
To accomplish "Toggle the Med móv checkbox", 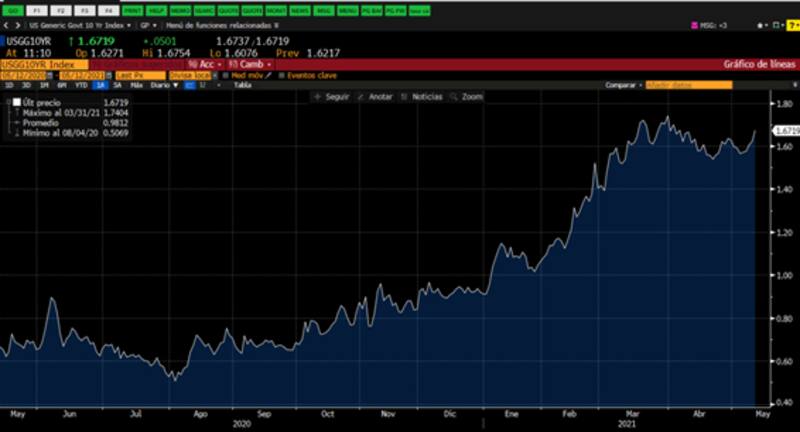I will 225,75.
